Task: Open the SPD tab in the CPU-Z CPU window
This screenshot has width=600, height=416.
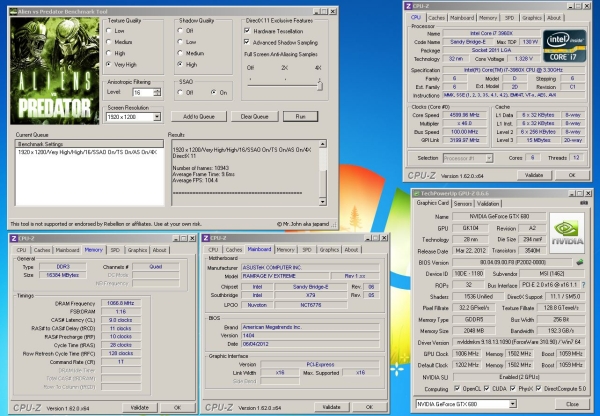Action: tap(509, 18)
